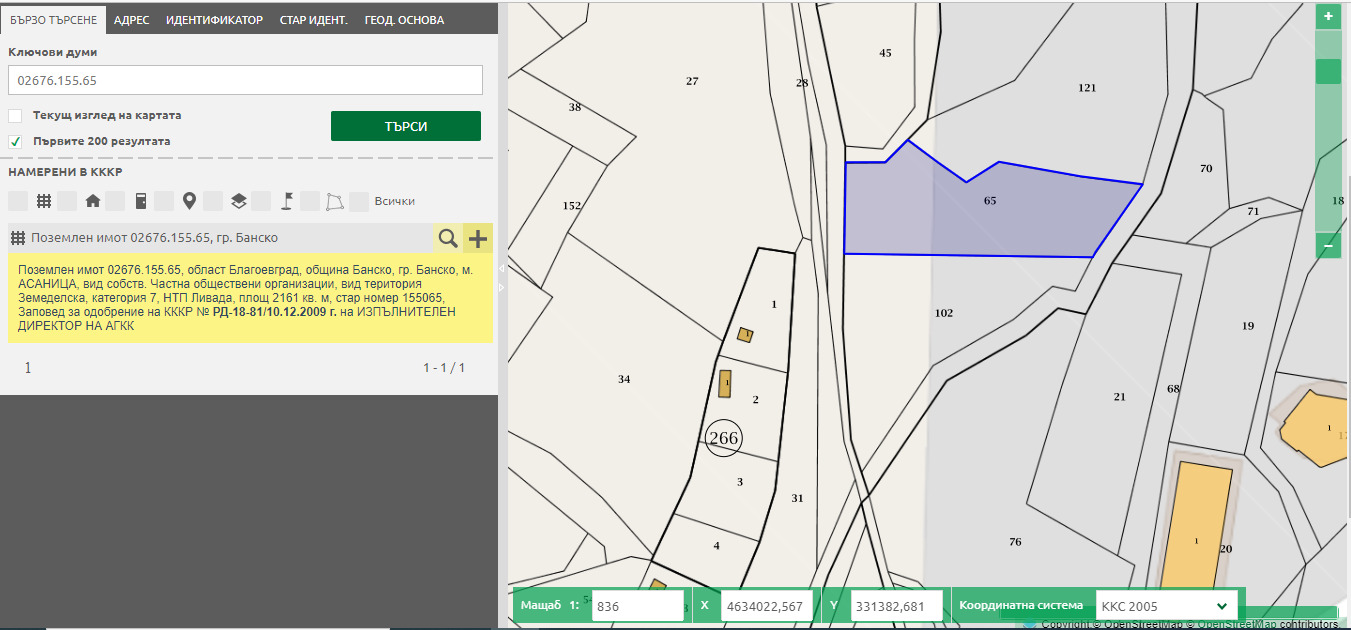This screenshot has height=630, width=1351.
Task: Zoom out the map with minus button
Action: click(1328, 246)
